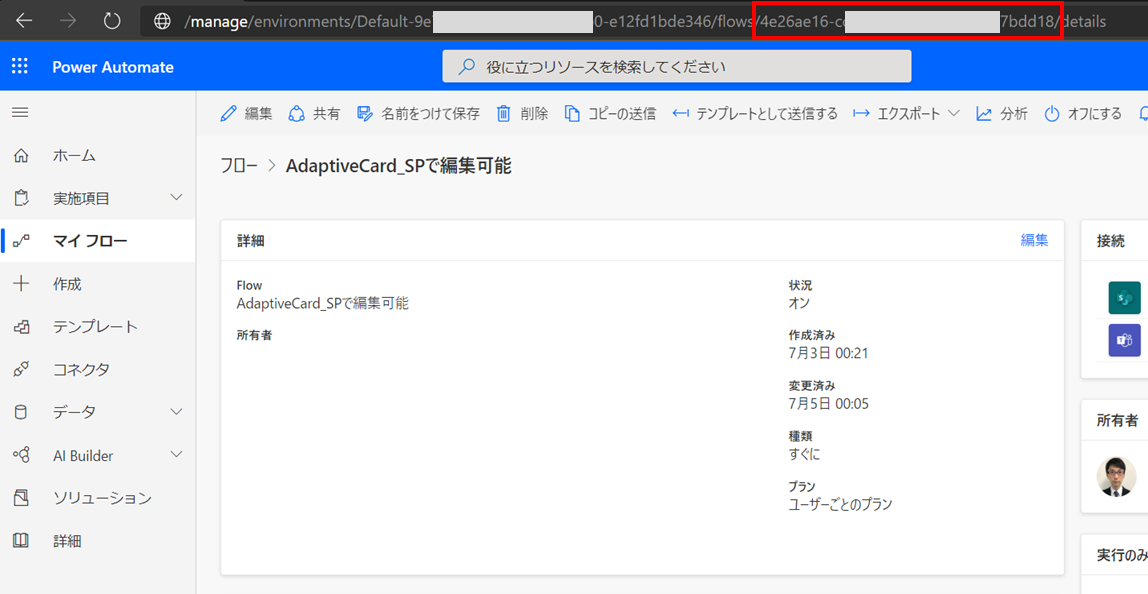Screen dimensions: 1148x594
Task: Click the export arrow icon
Action: click(861, 114)
